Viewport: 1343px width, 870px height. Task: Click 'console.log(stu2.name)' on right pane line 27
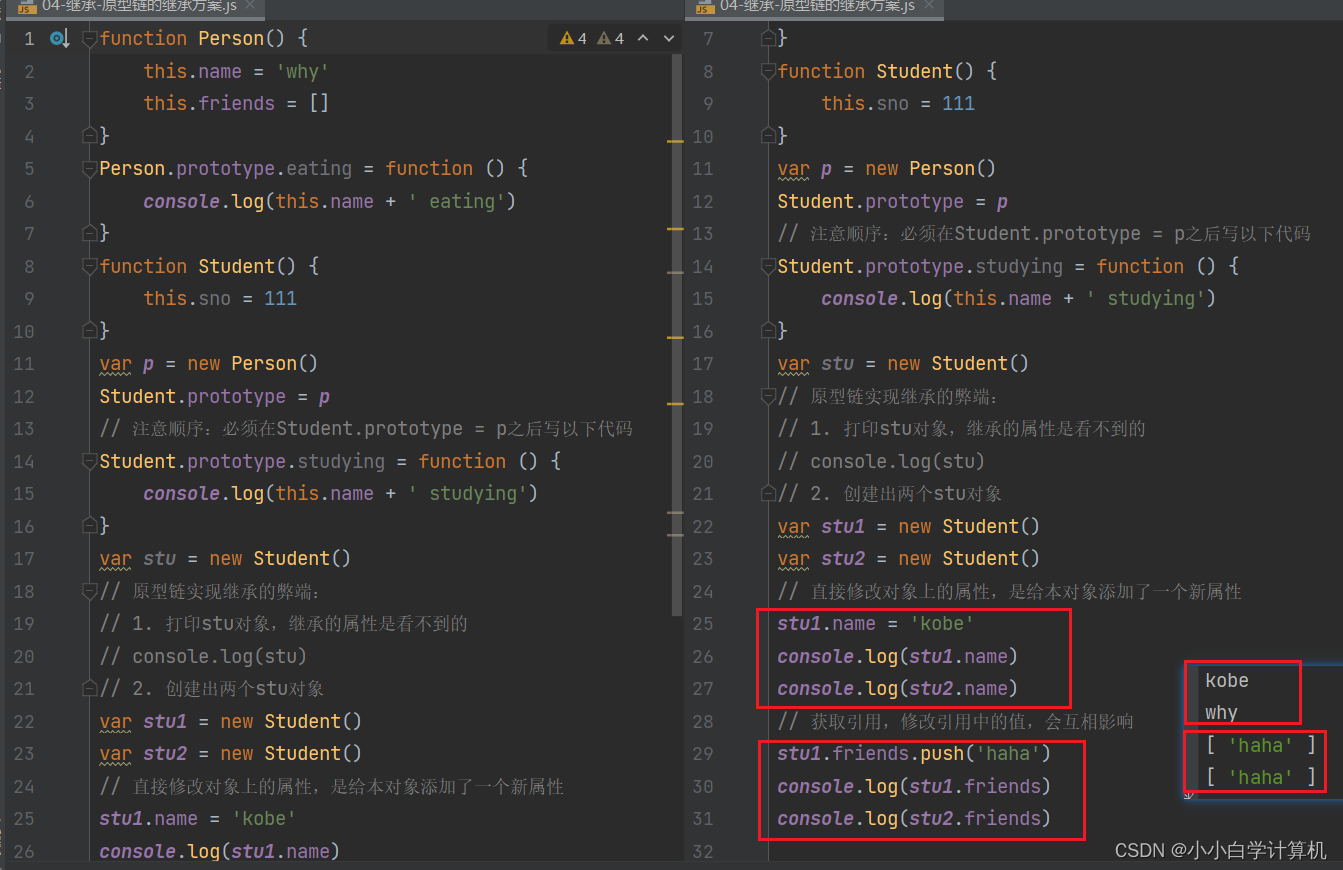(898, 688)
